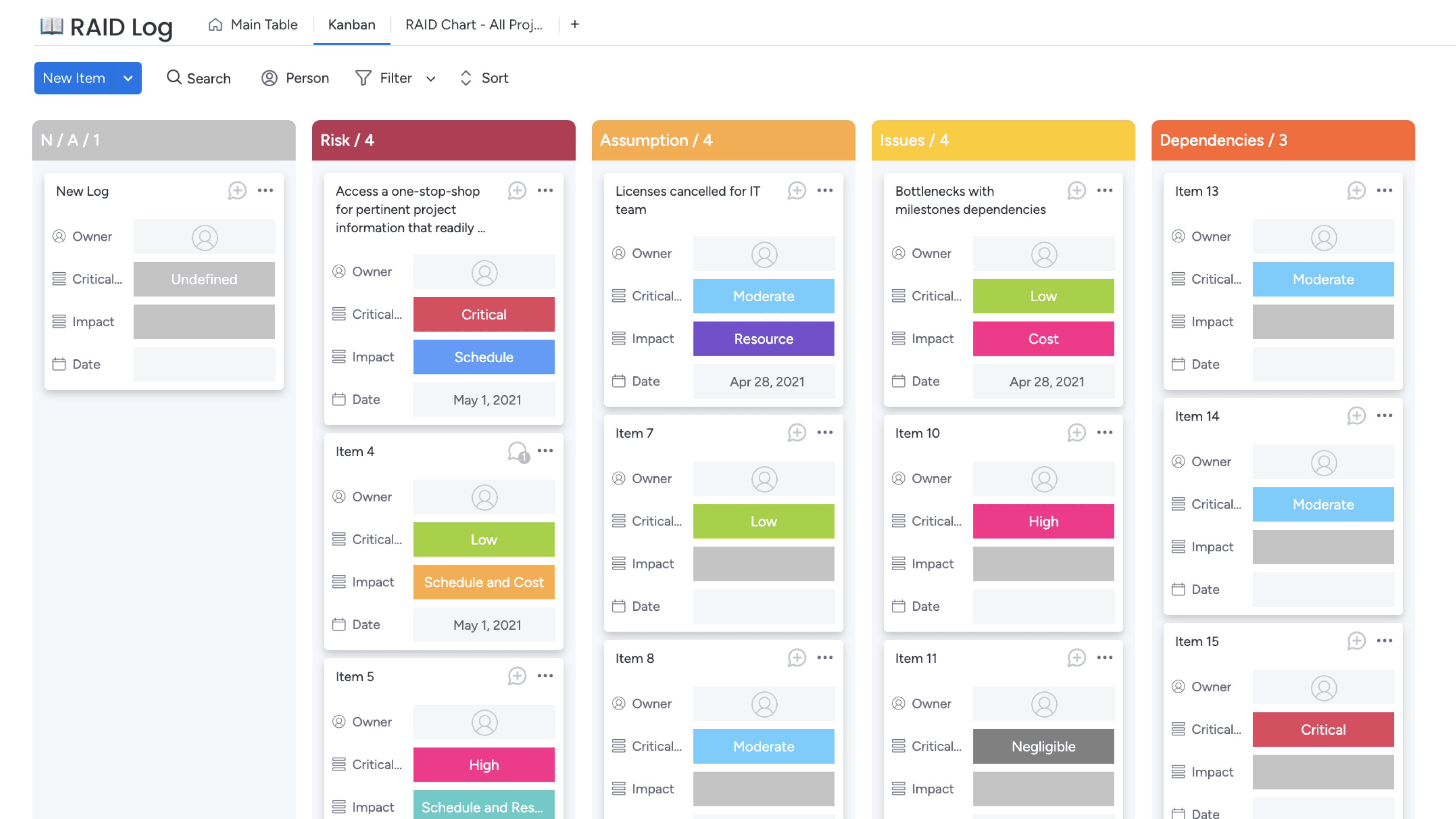
Task: Click owner avatar on Licenses cancelled card
Action: 763,254
